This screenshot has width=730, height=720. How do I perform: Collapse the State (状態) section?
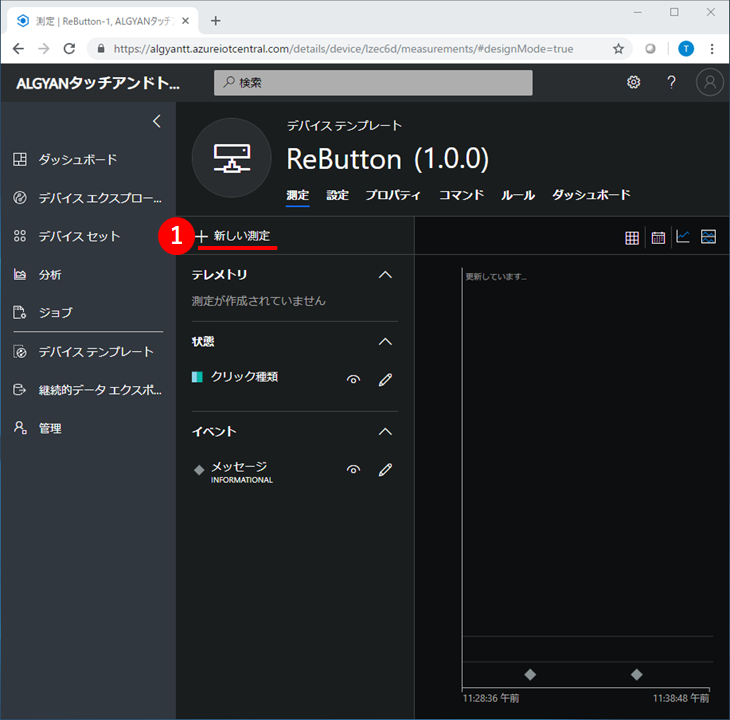click(x=385, y=342)
